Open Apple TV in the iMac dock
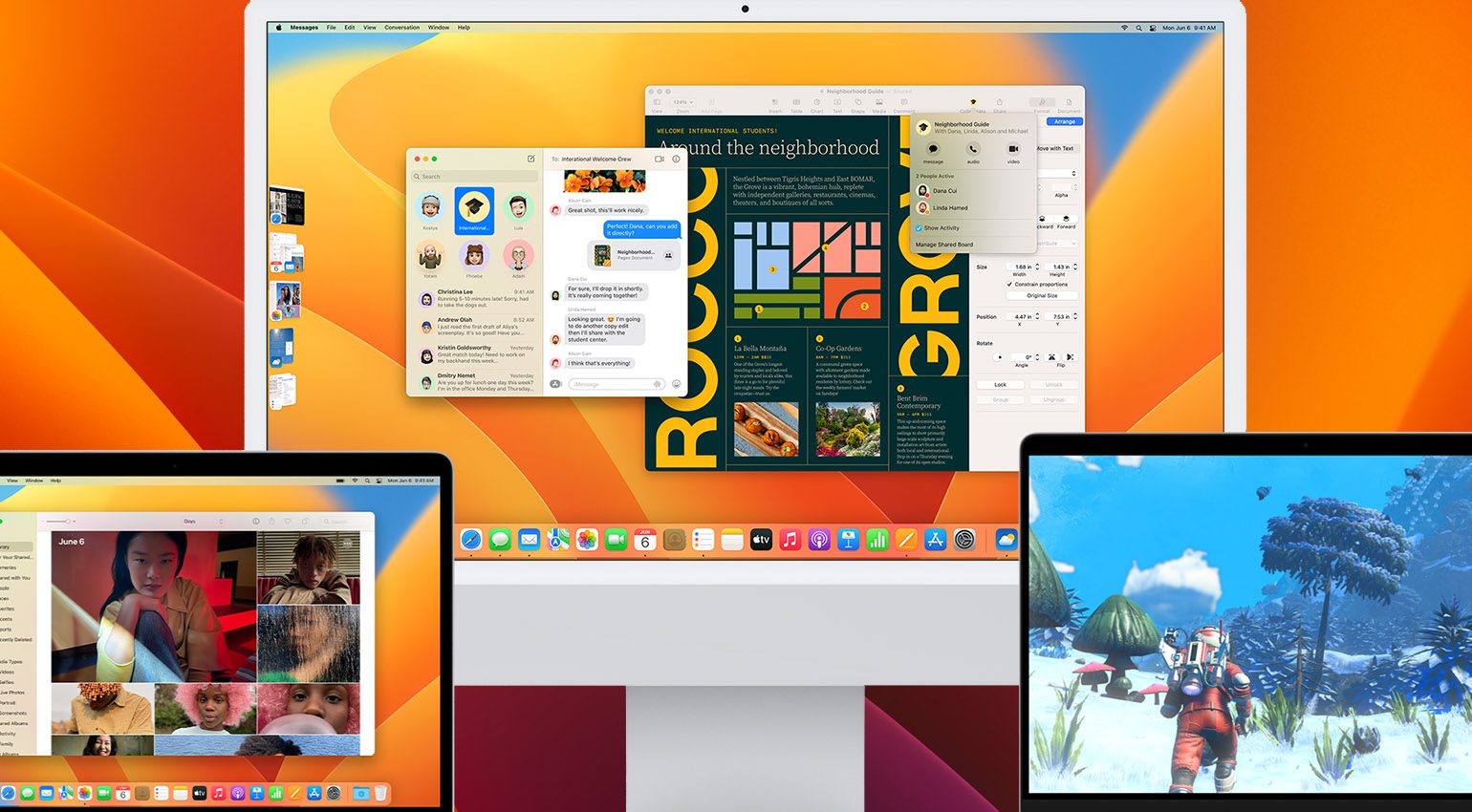 [x=761, y=540]
